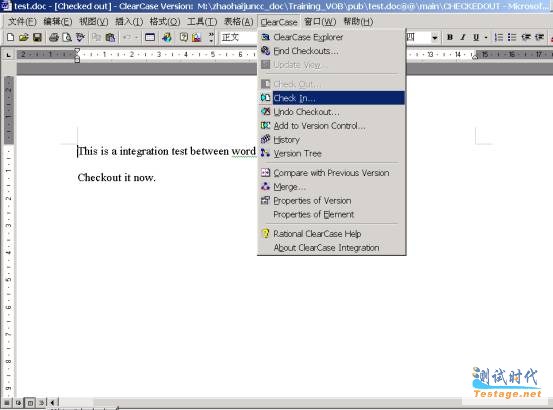Click the Decrease Indent icon
This screenshot has width=553, height=410.
(526, 37)
